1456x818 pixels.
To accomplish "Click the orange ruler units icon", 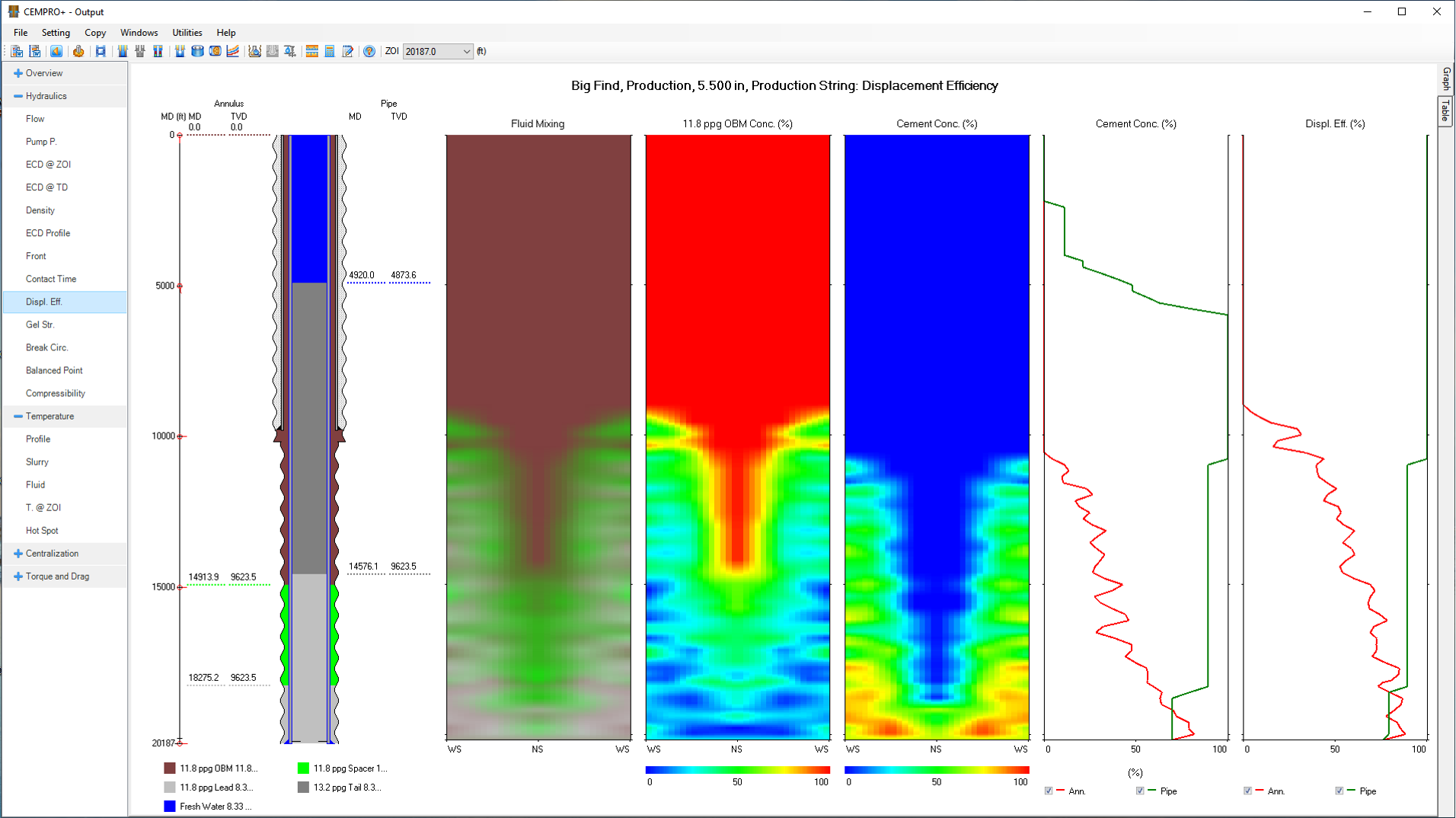I will tap(311, 51).
